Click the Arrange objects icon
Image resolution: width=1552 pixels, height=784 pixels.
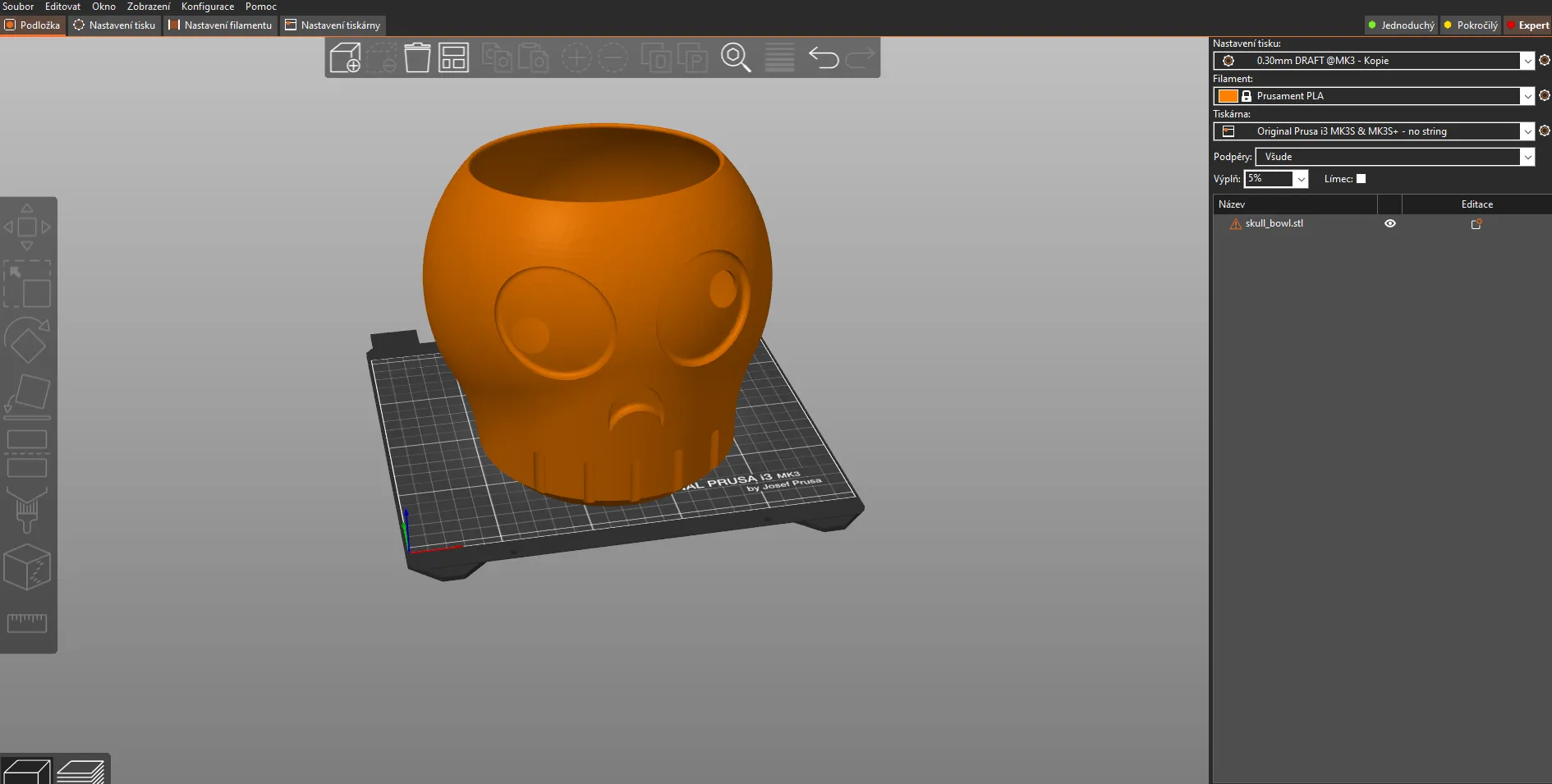(453, 58)
